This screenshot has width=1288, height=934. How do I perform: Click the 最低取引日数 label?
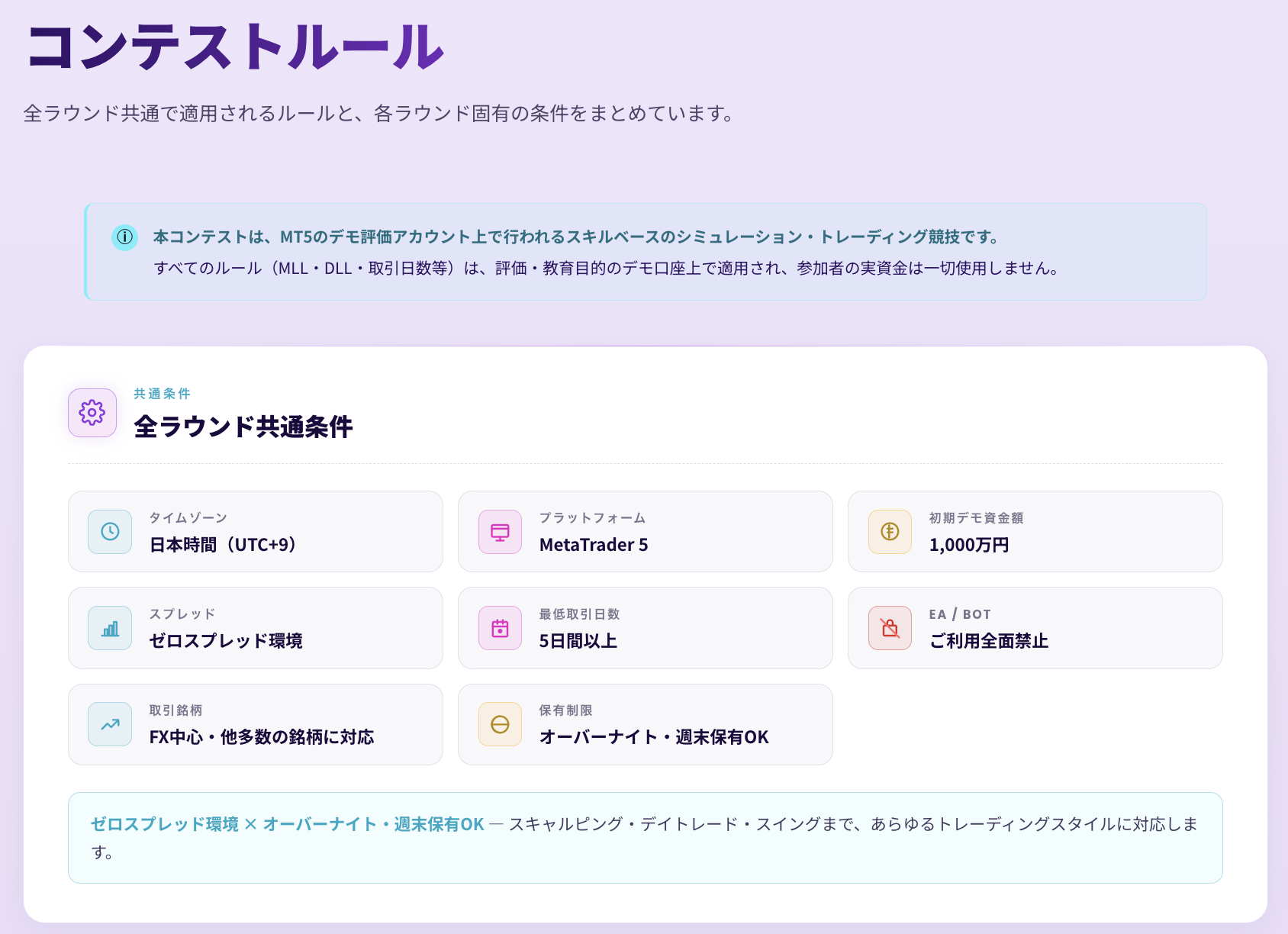pos(579,614)
